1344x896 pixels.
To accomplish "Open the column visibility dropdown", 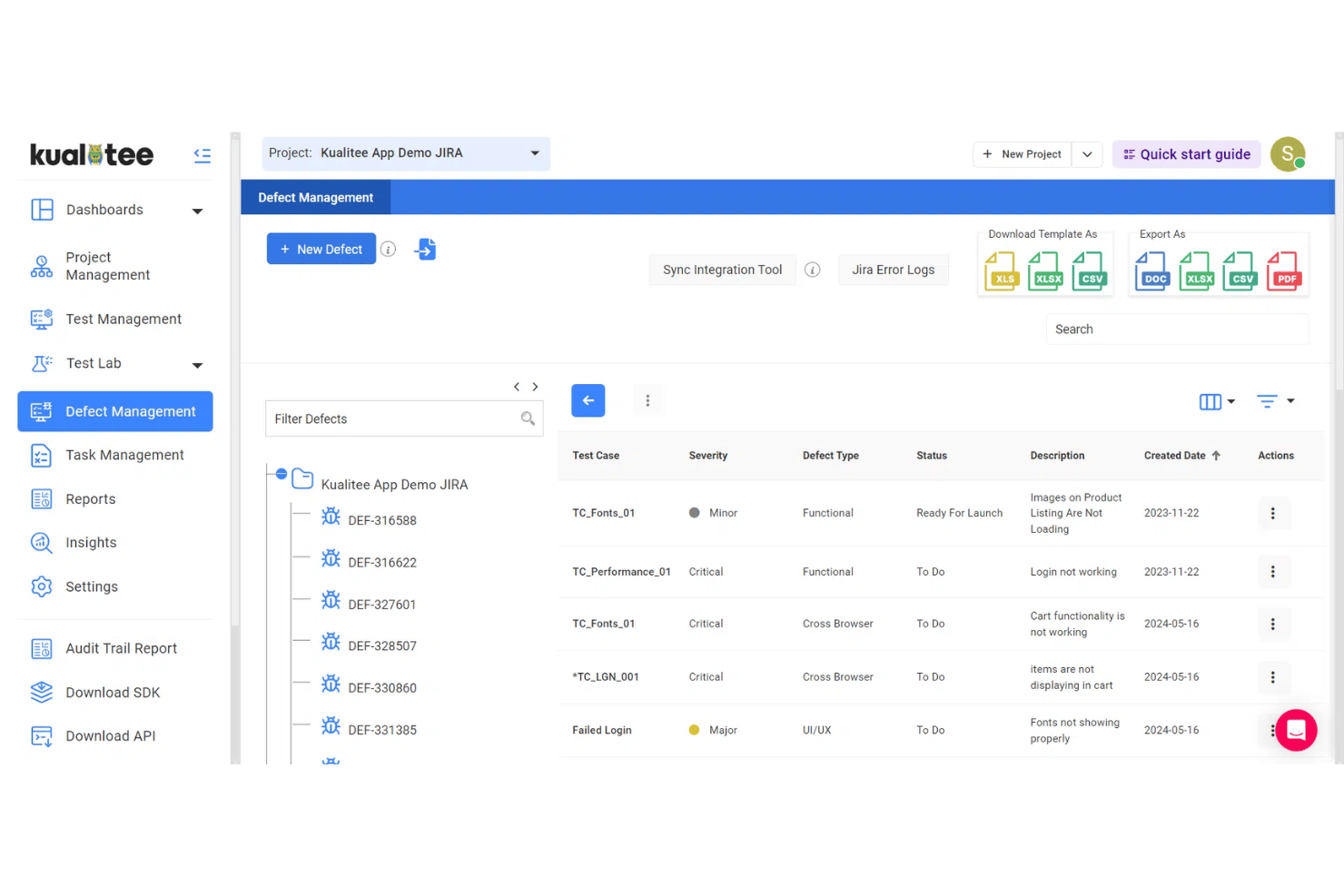I will click(1217, 401).
